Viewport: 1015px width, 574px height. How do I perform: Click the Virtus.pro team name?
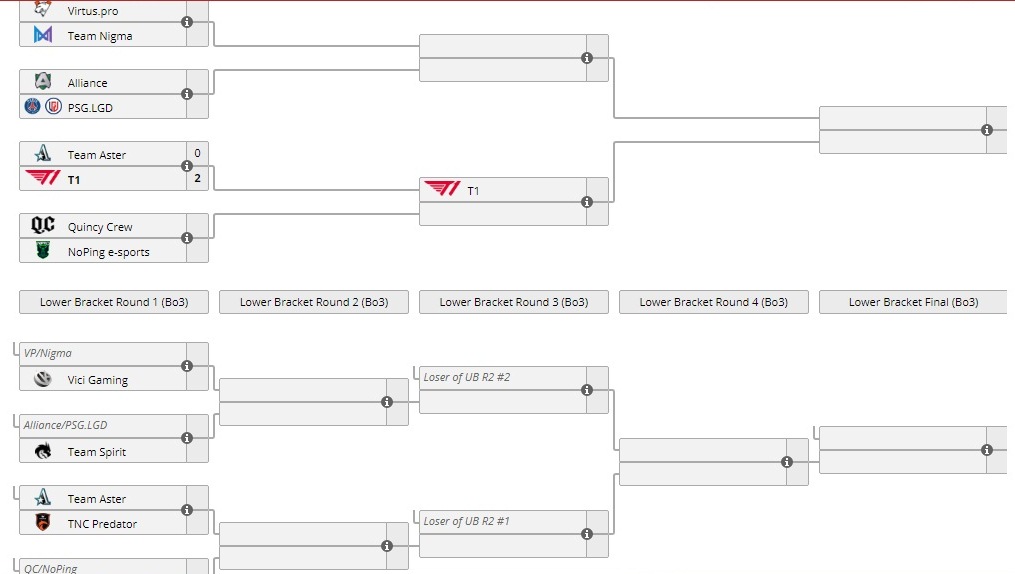pos(95,11)
